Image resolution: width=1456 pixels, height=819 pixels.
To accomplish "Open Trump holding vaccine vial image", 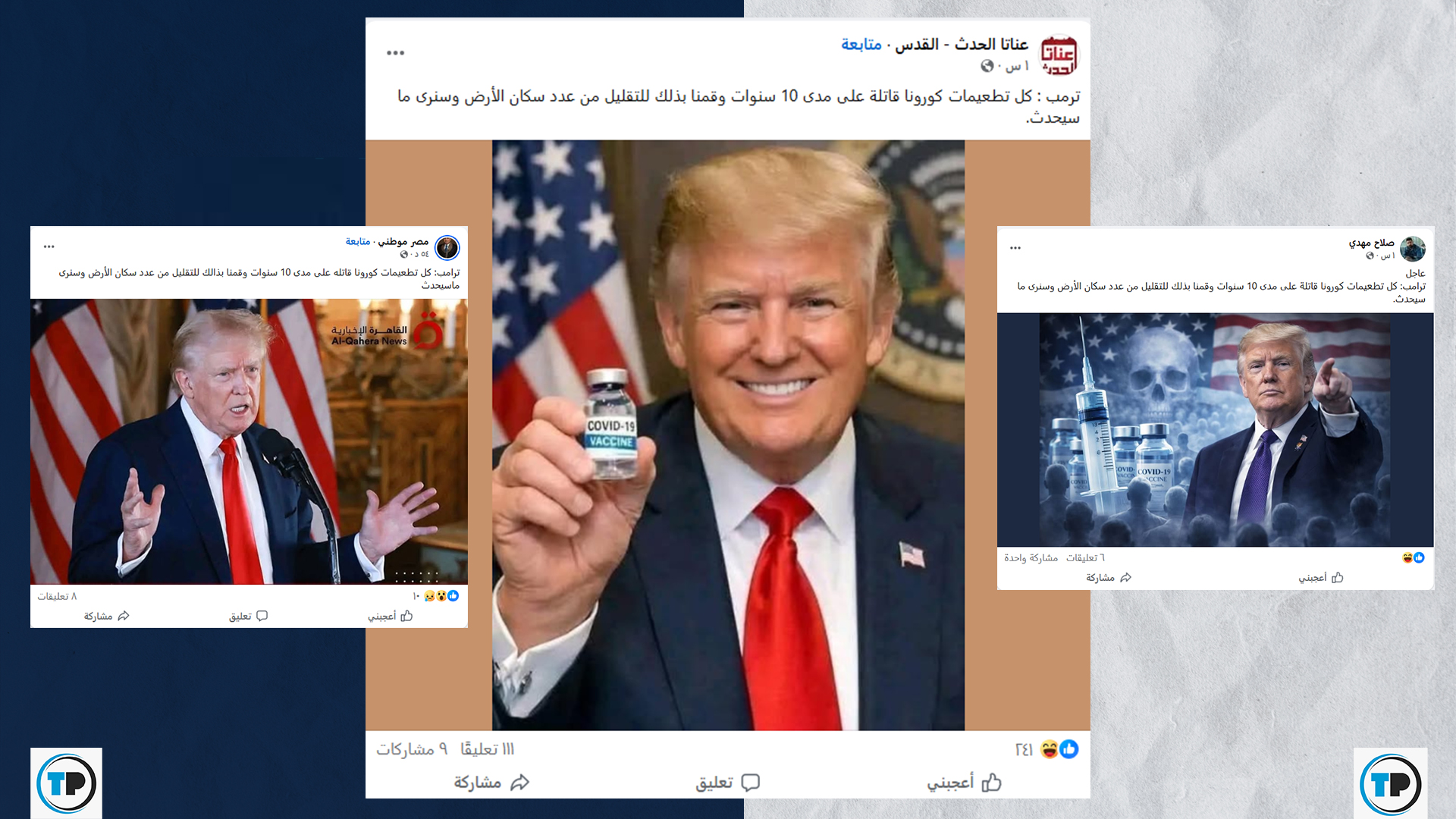I will coord(728,435).
